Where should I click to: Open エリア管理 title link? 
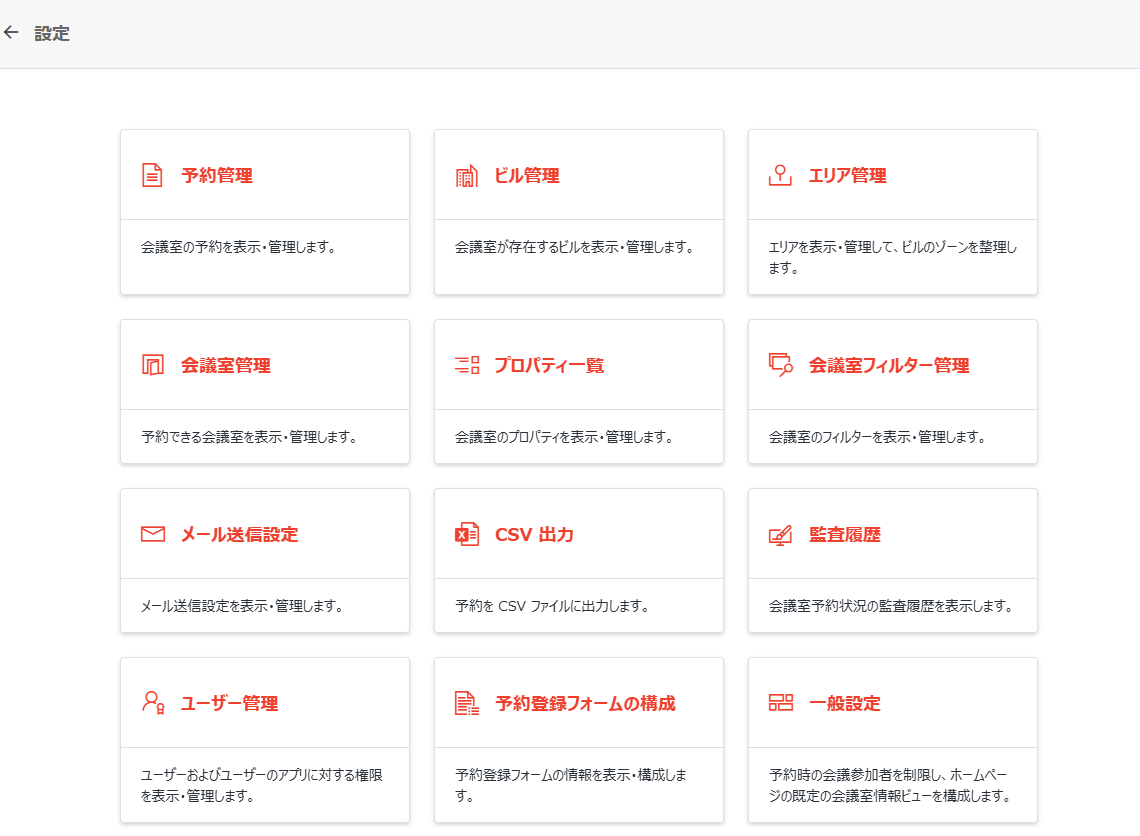pos(848,175)
